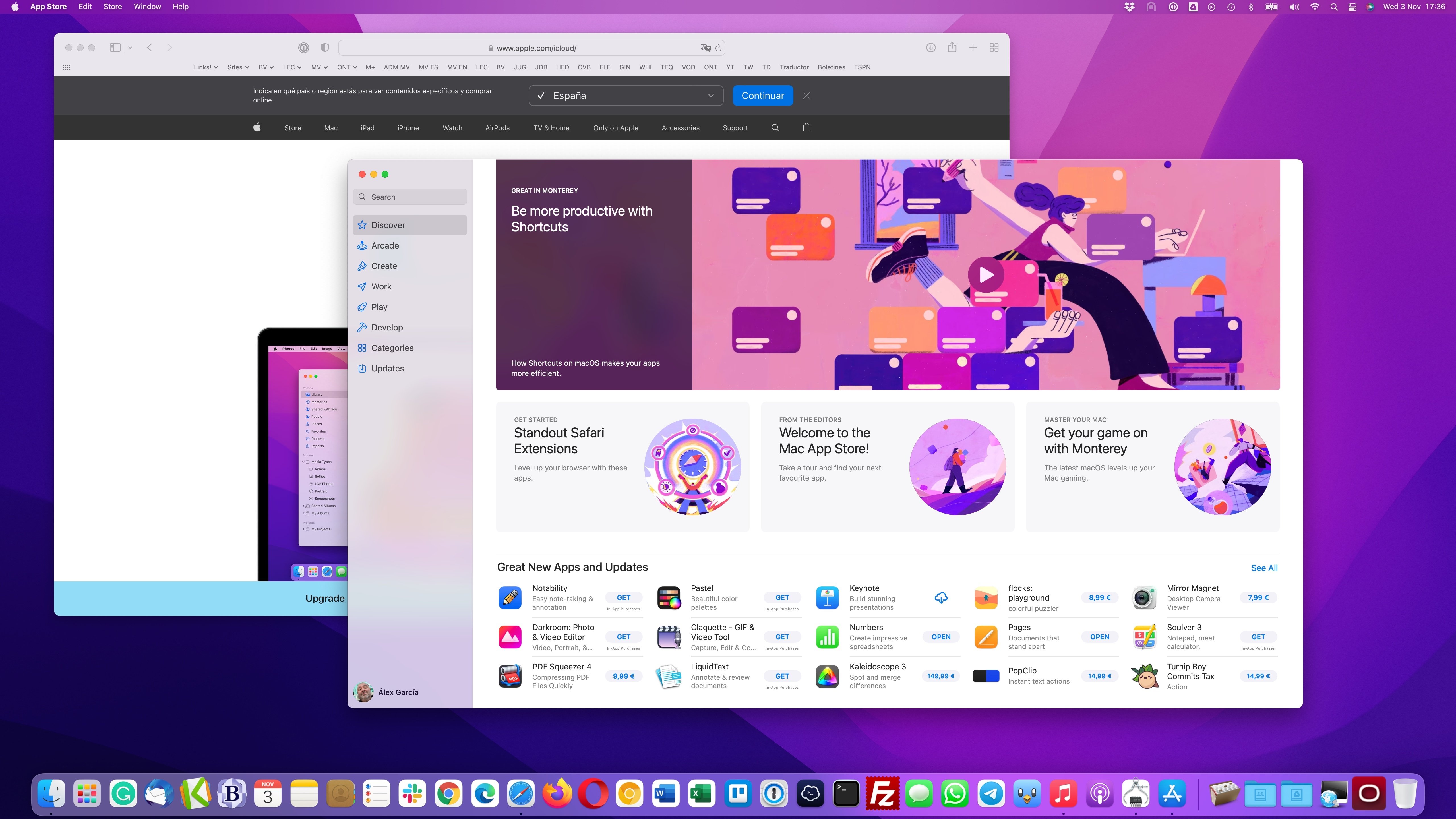
Task: Open the sidebar options chevron in Safari
Action: click(130, 47)
